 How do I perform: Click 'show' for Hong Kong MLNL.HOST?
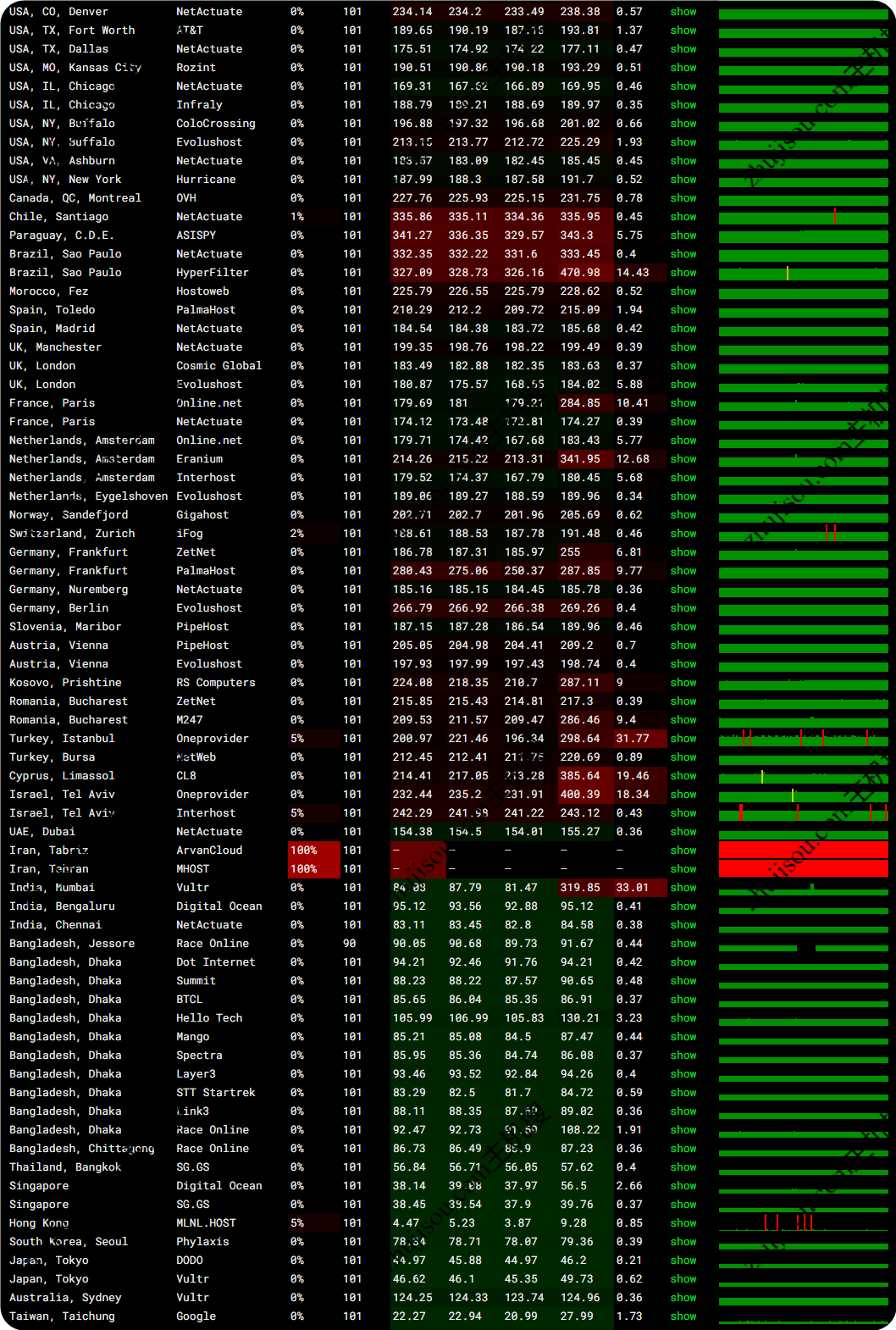click(683, 1223)
